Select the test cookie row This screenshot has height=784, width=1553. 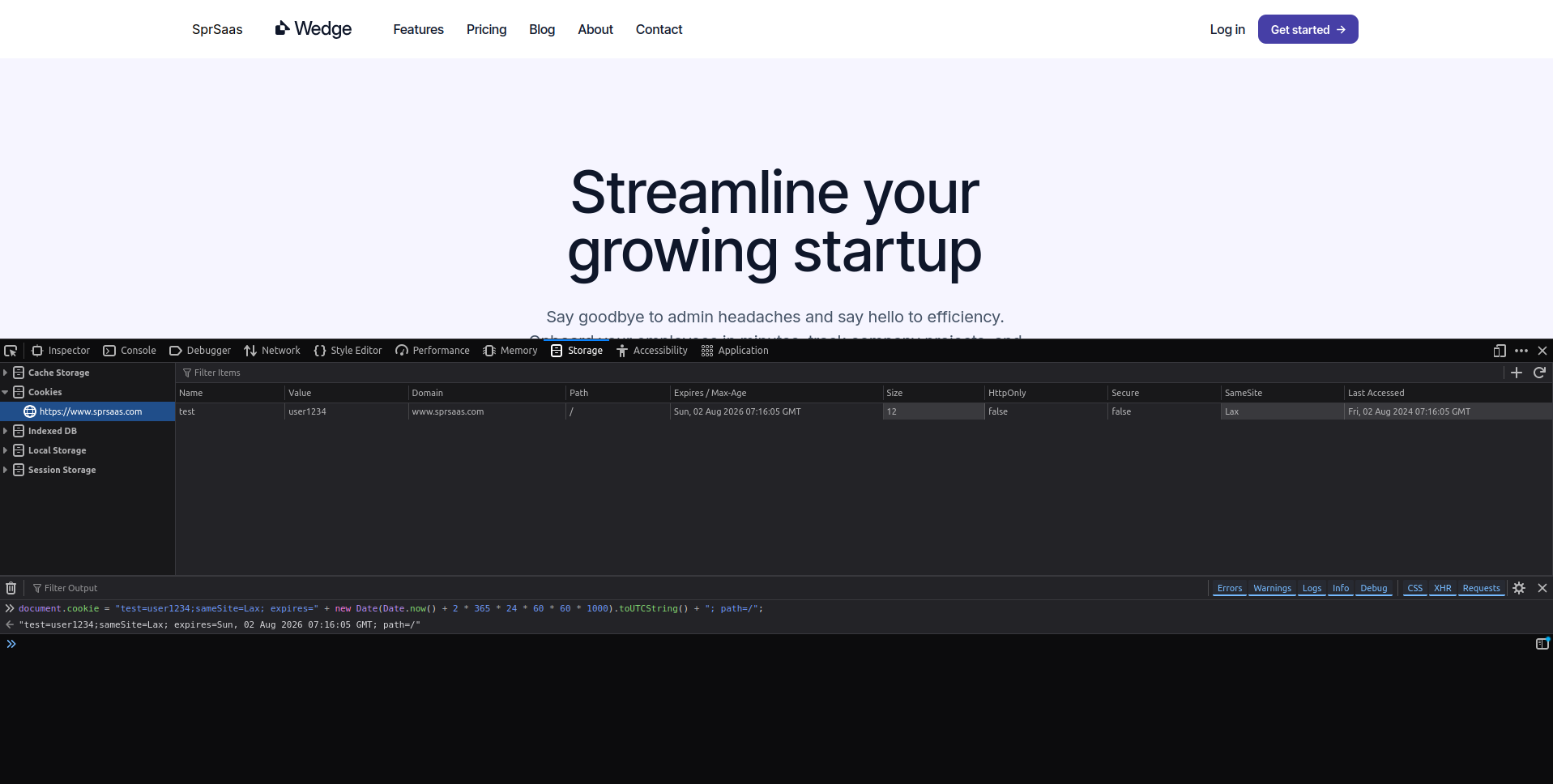pos(486,411)
